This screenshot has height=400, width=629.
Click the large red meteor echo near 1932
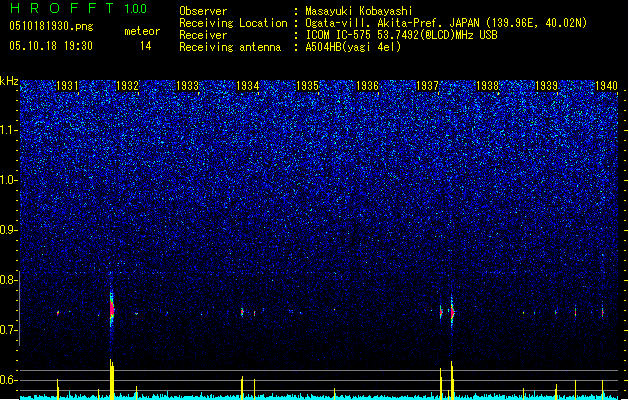pyautogui.click(x=112, y=309)
